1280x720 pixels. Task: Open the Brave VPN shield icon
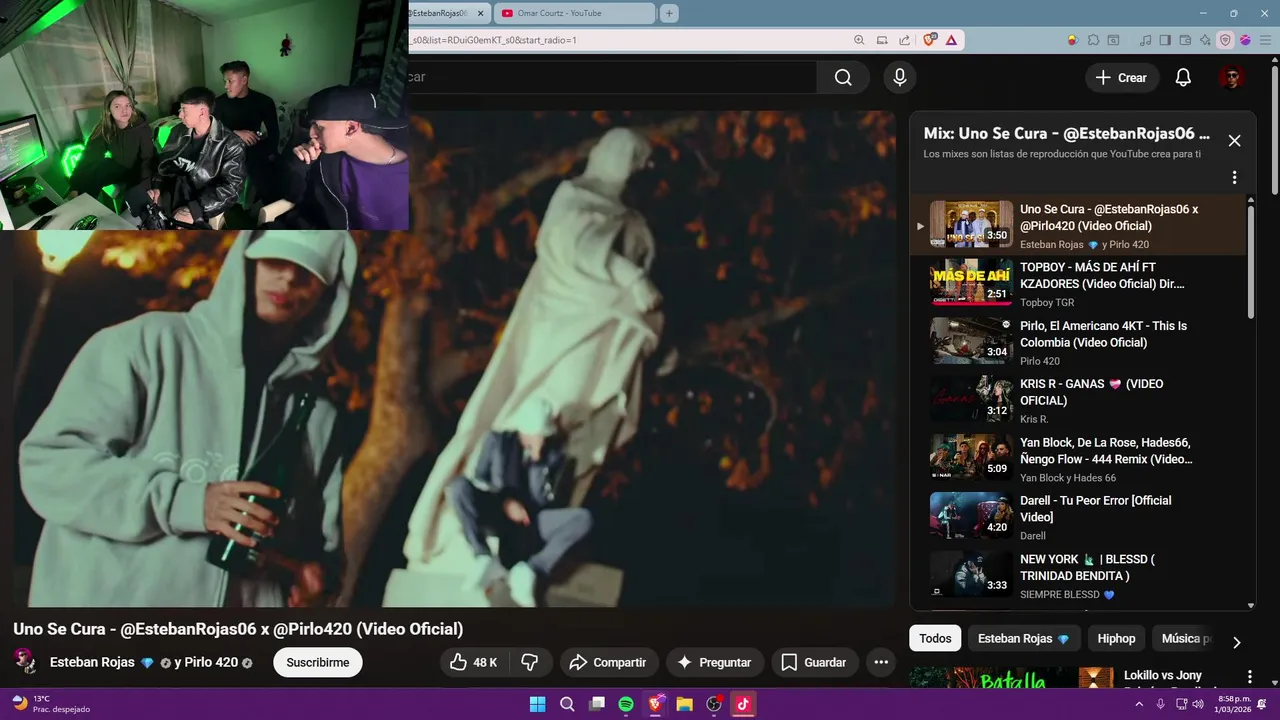[1225, 40]
